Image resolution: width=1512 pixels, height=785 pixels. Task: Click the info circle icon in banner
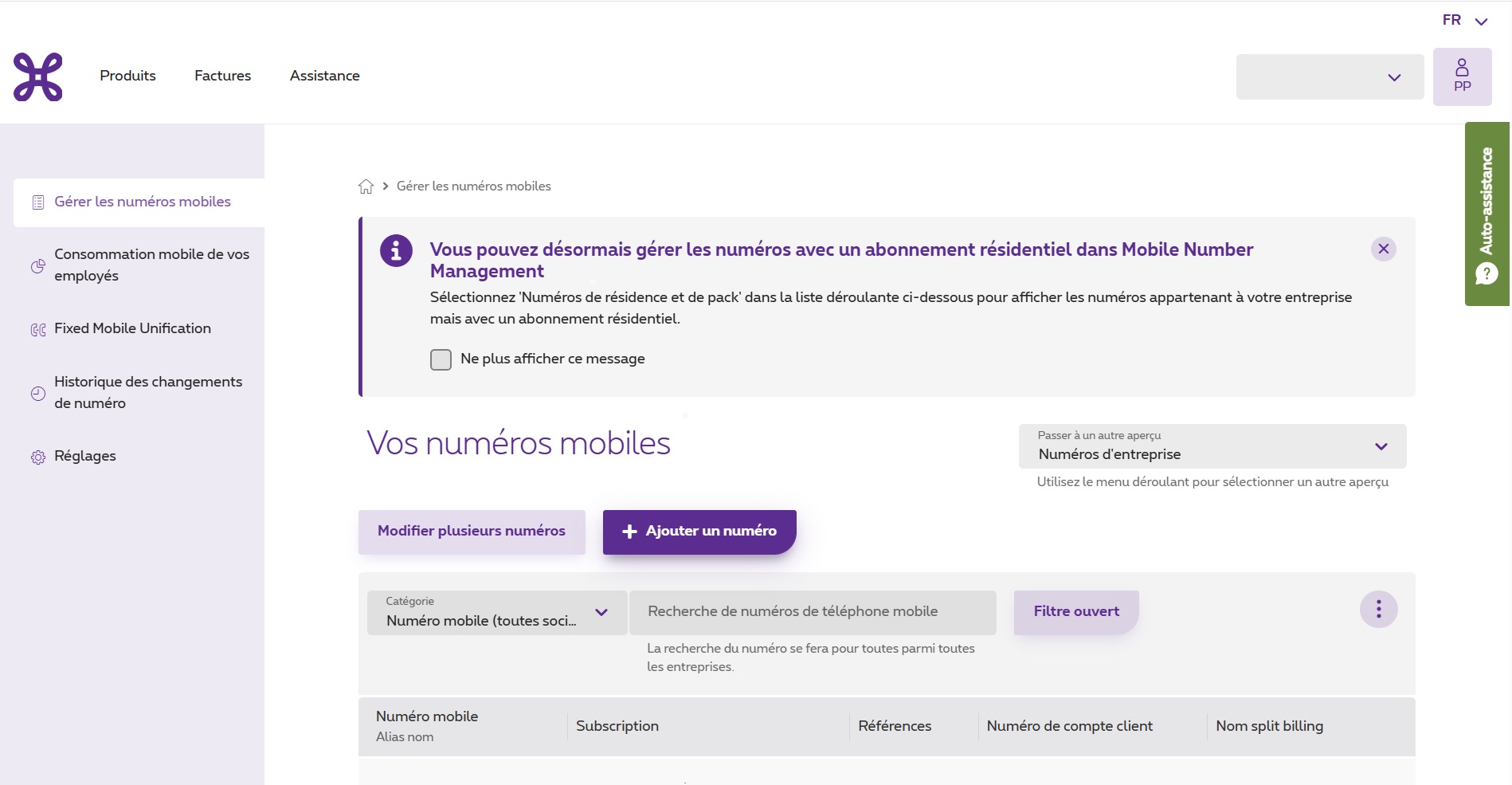coord(396,251)
